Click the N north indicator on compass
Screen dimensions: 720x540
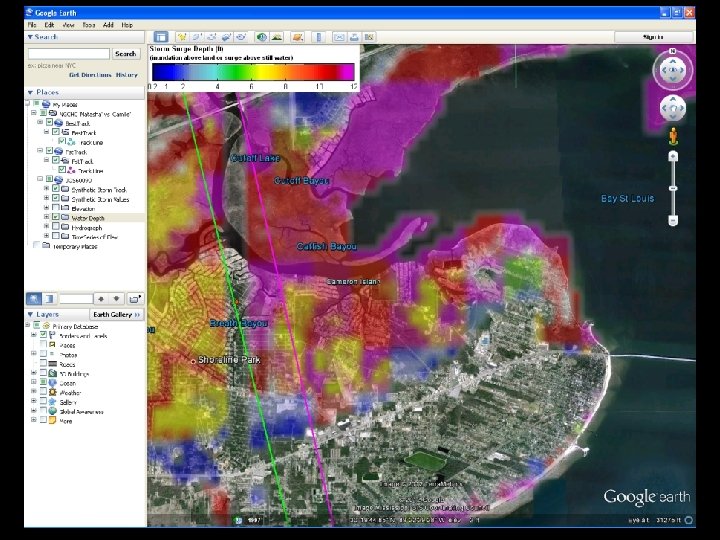click(x=673, y=51)
